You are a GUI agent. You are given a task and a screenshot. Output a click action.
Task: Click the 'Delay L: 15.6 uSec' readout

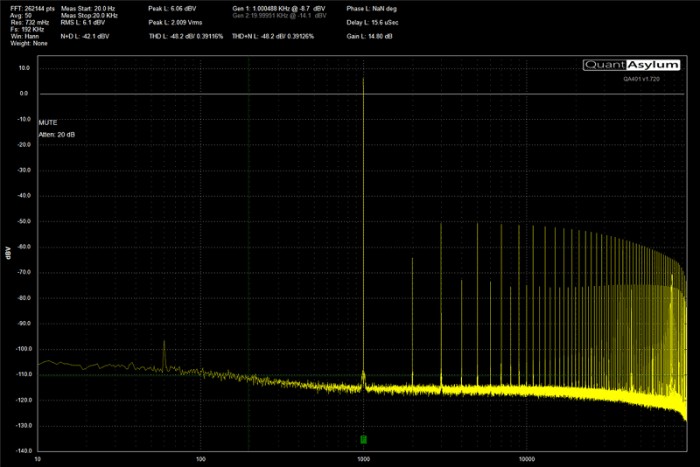372,22
